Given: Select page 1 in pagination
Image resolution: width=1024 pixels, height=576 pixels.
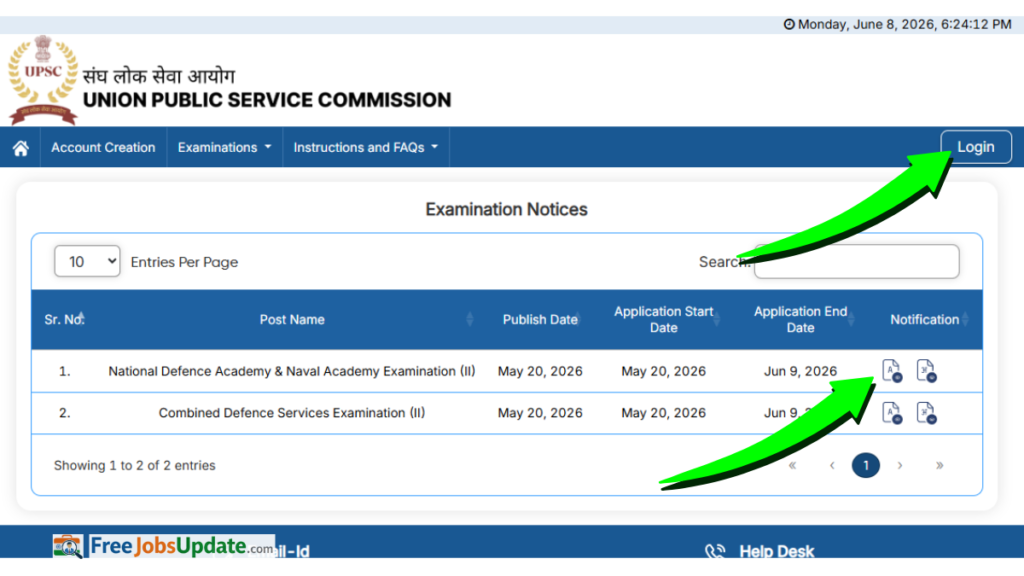Looking at the screenshot, I should coord(866,465).
